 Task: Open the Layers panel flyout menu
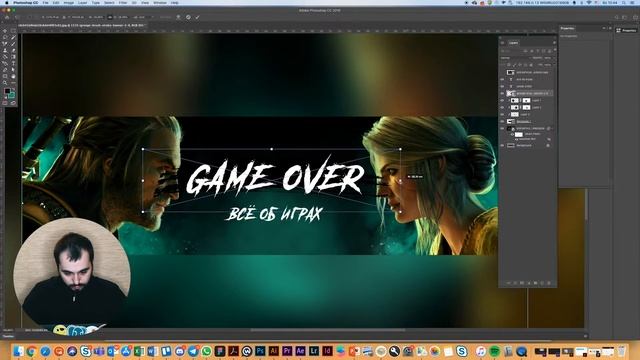point(554,42)
